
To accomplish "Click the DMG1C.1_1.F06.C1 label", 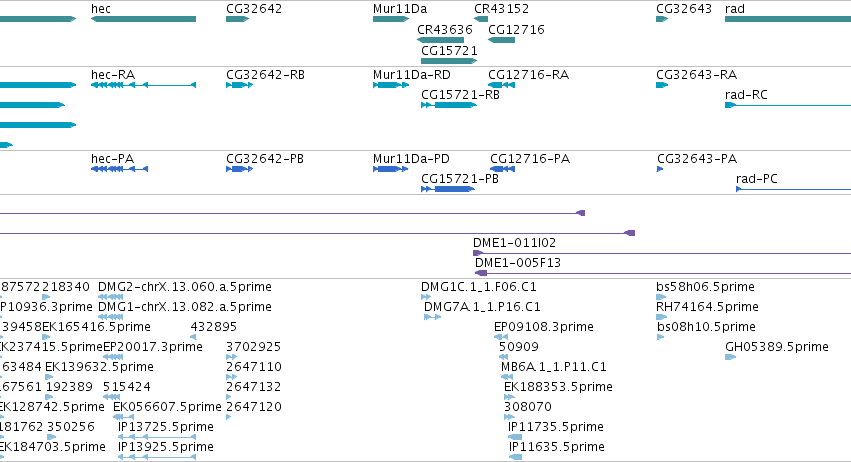I will pos(479,287).
